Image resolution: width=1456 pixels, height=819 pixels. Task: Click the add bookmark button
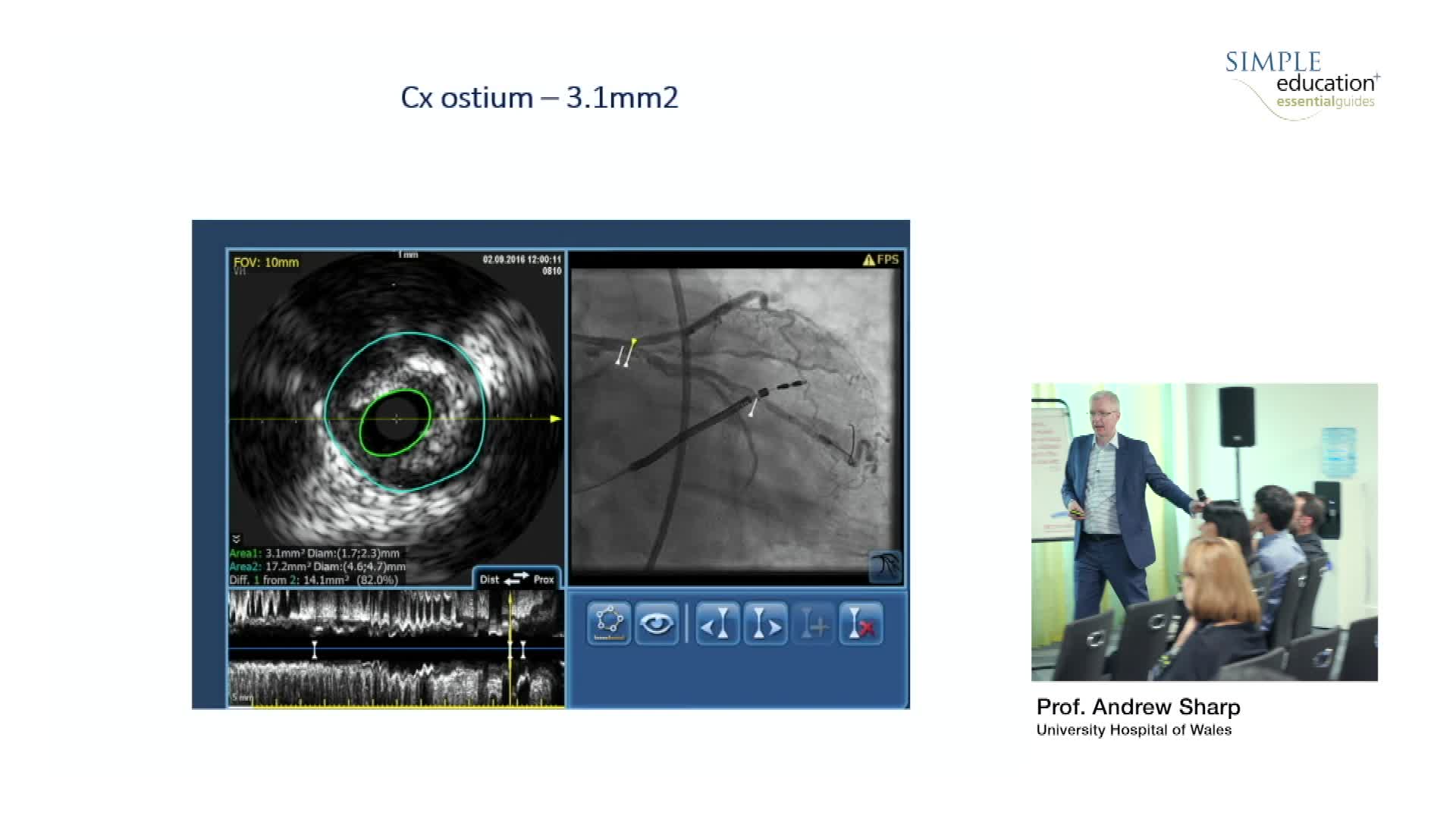coord(814,624)
